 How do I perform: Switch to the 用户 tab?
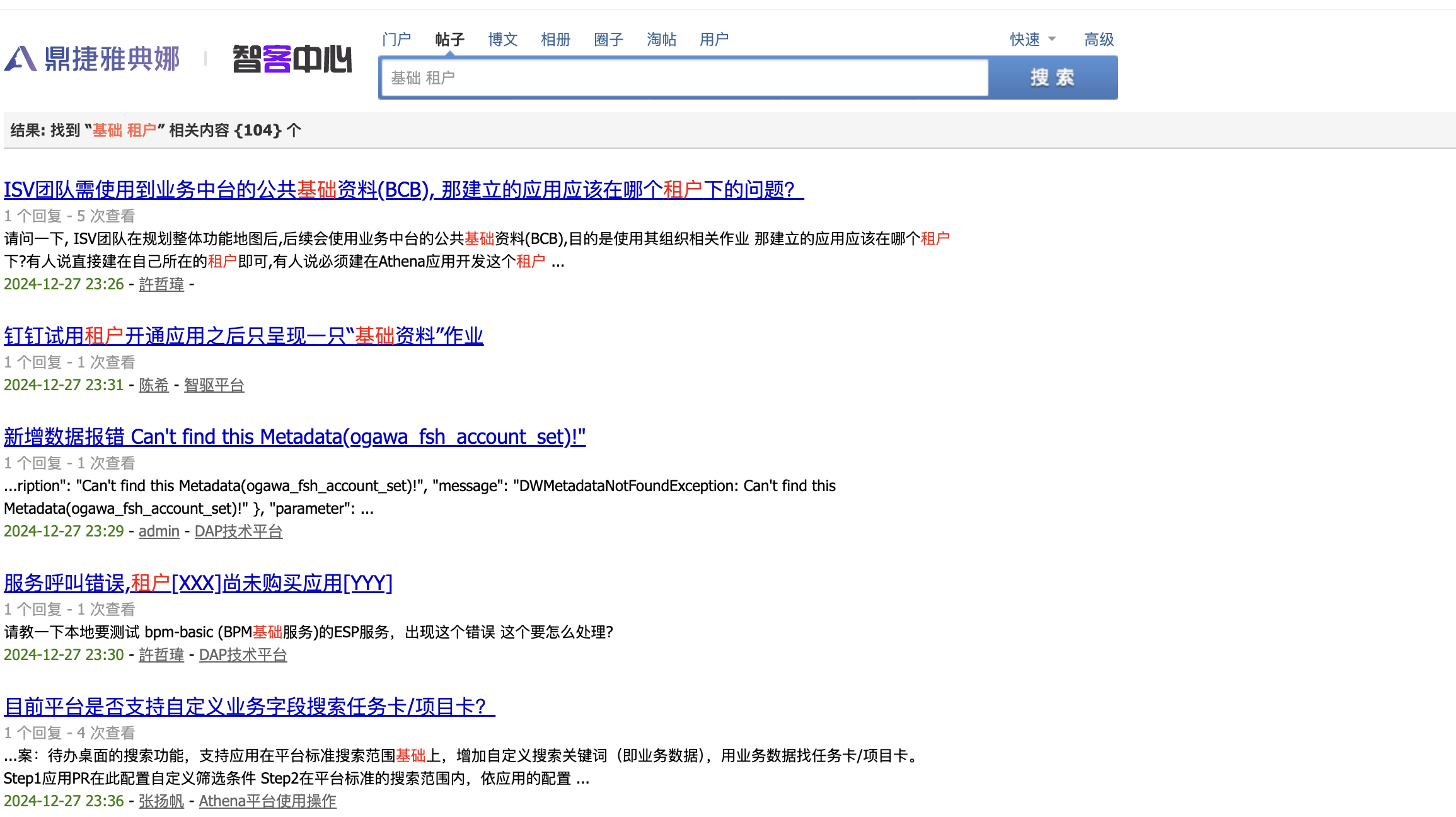point(714,39)
